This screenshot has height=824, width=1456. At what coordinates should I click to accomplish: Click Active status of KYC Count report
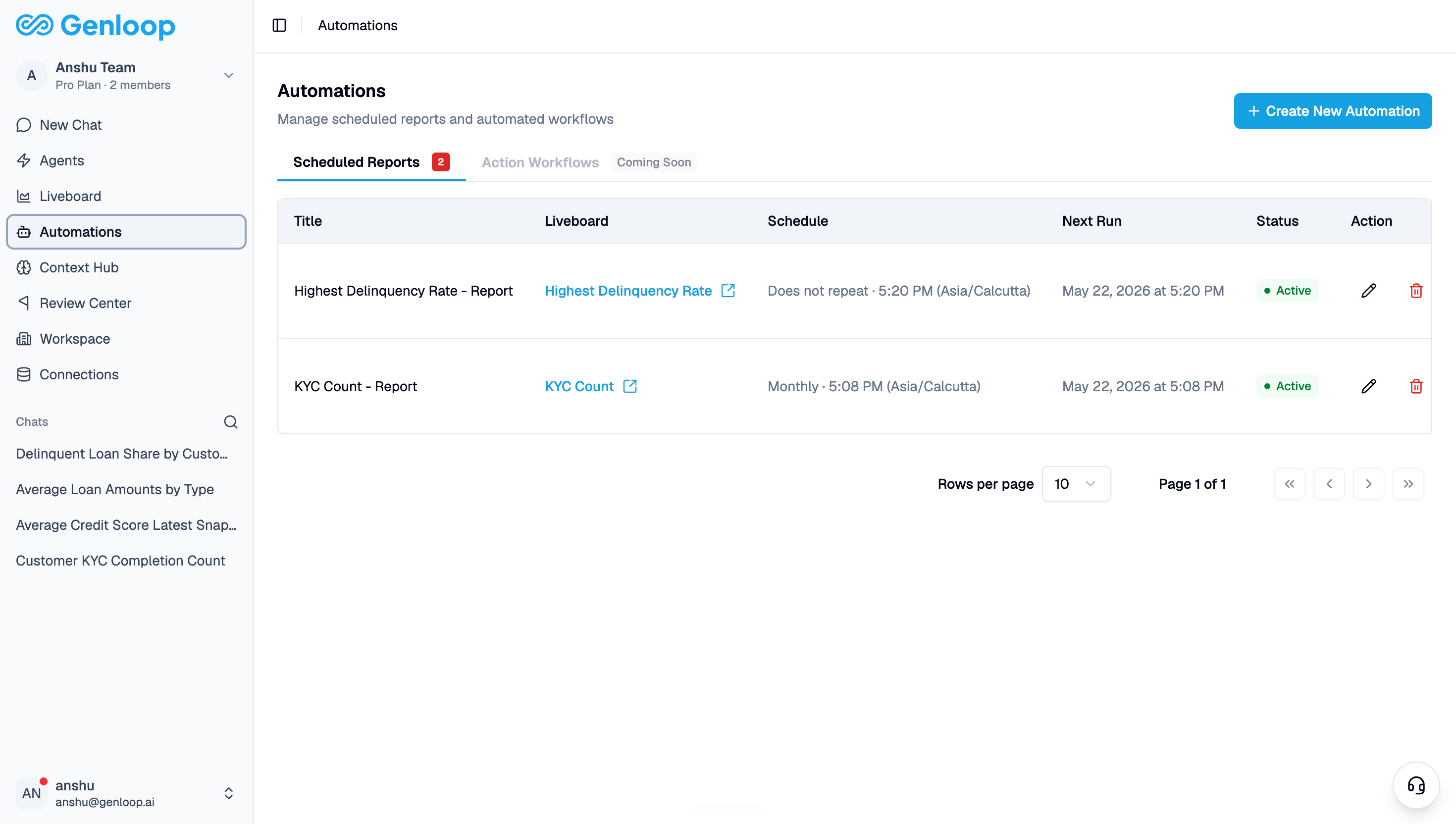(x=1287, y=387)
